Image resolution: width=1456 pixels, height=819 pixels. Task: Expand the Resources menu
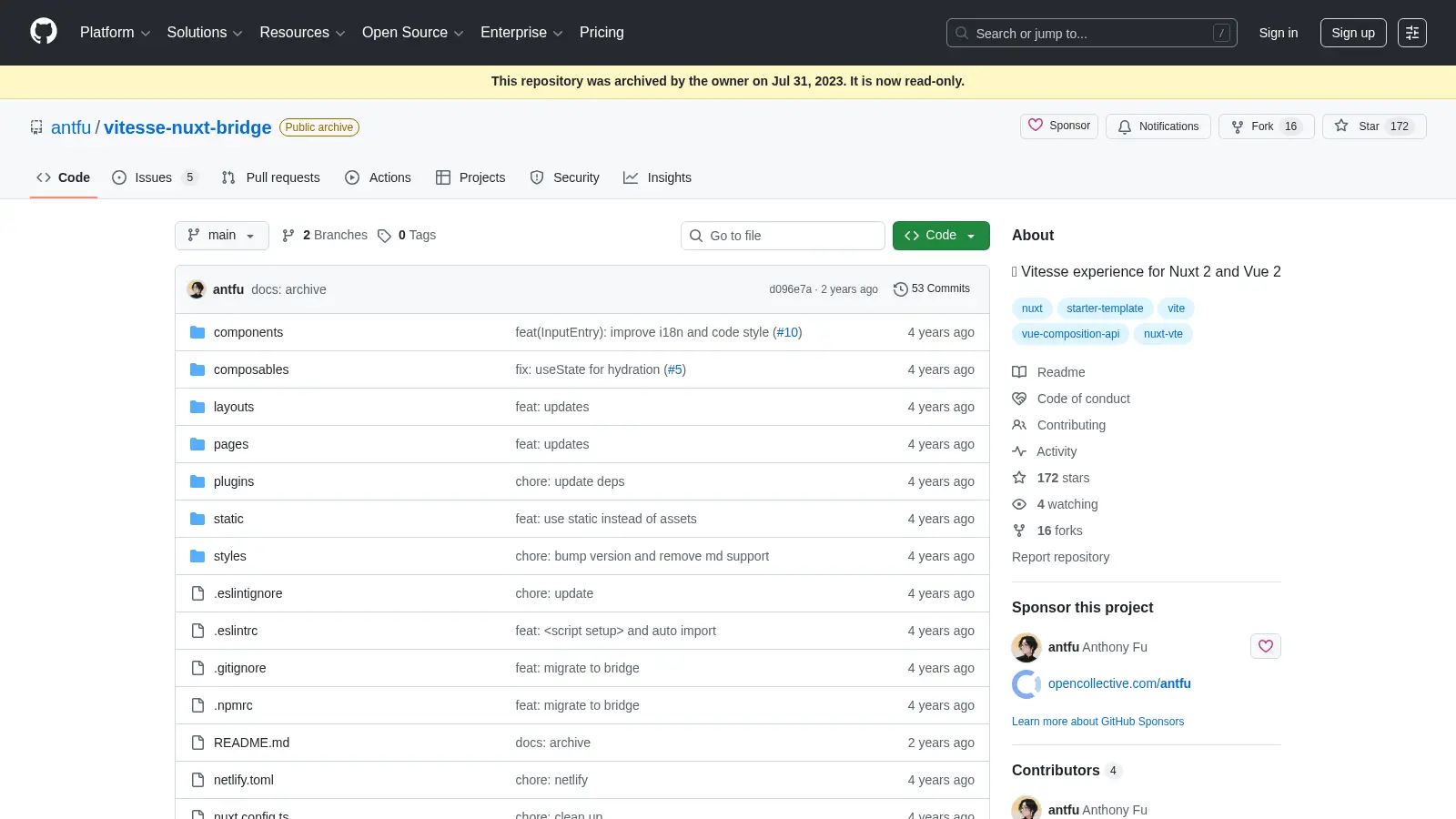302,33
